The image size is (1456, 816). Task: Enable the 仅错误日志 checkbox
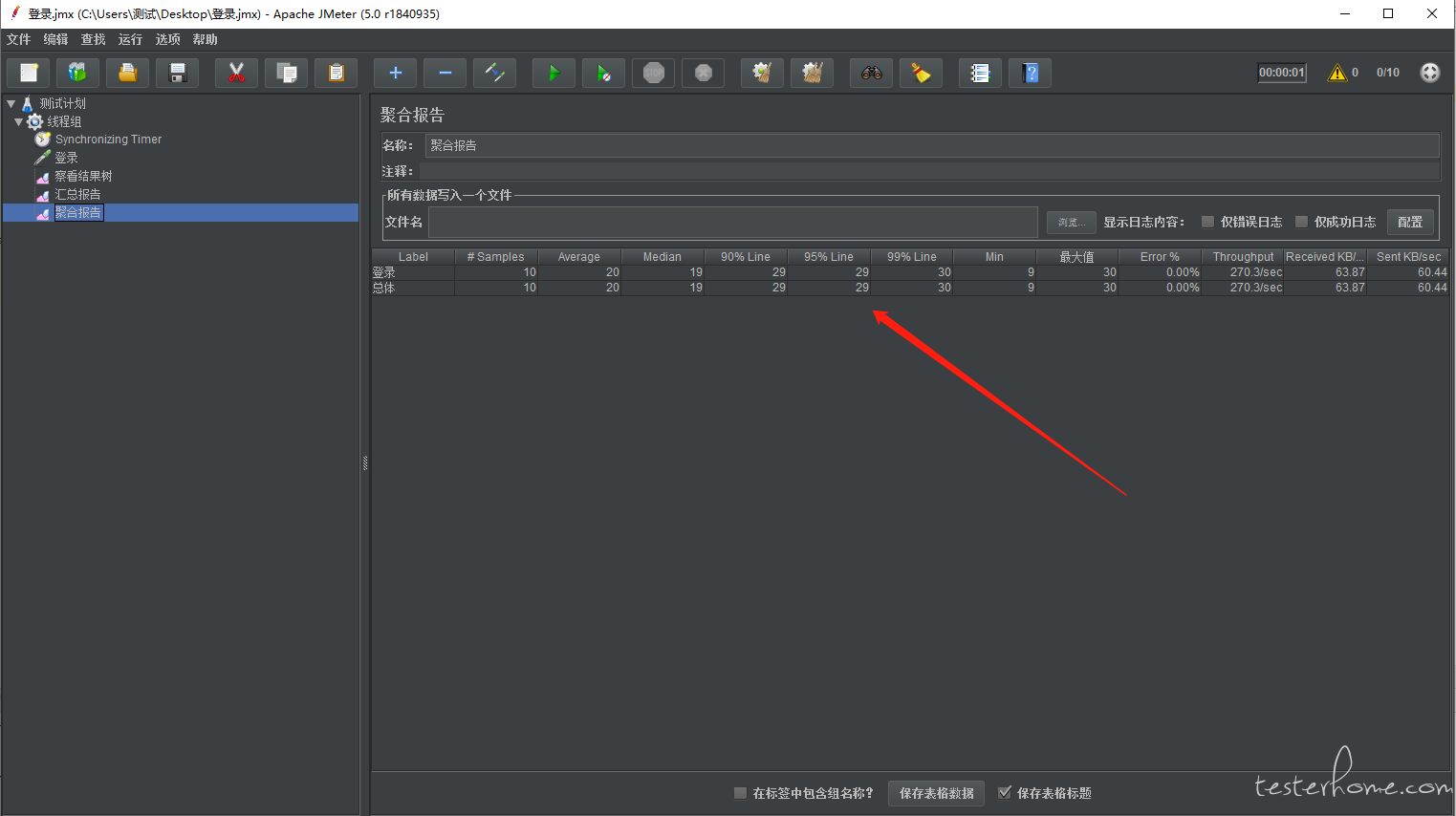point(1207,222)
